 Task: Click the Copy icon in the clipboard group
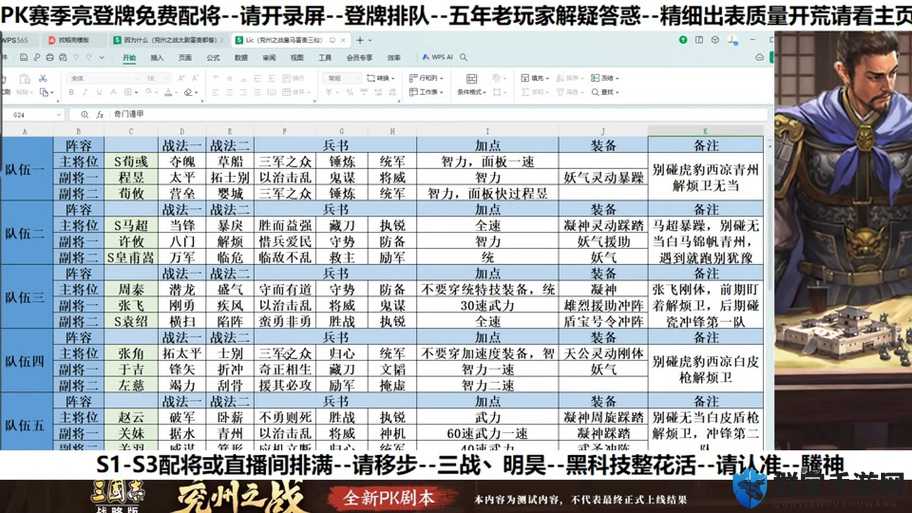click(x=43, y=92)
